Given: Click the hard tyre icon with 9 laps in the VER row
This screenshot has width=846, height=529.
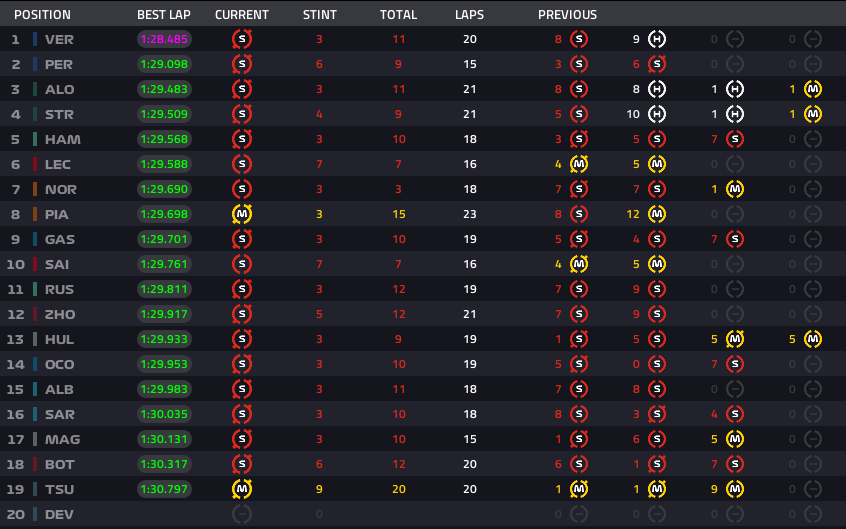Looking at the screenshot, I should [657, 39].
